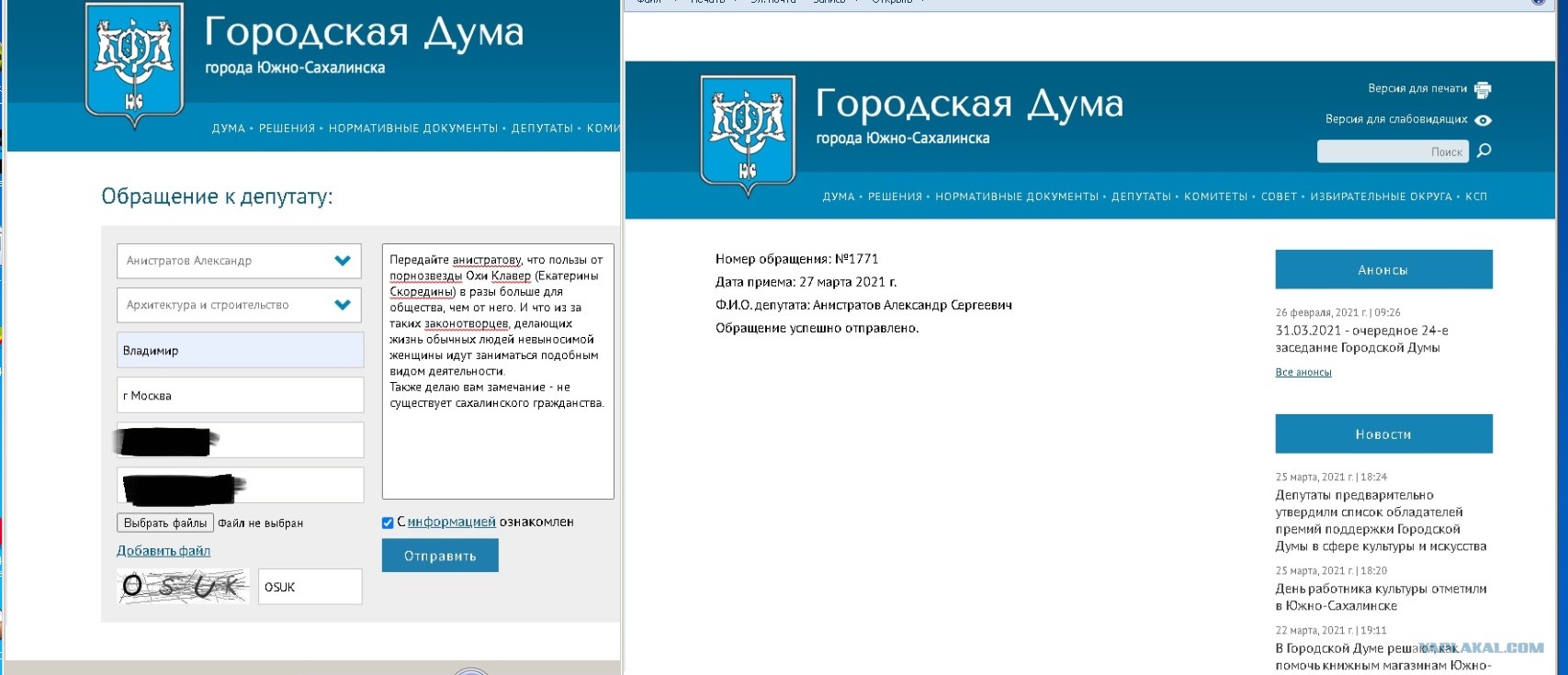1568x675 pixels.
Task: Open announcement about 24-е заседание Городской Думы
Action: tap(1361, 339)
